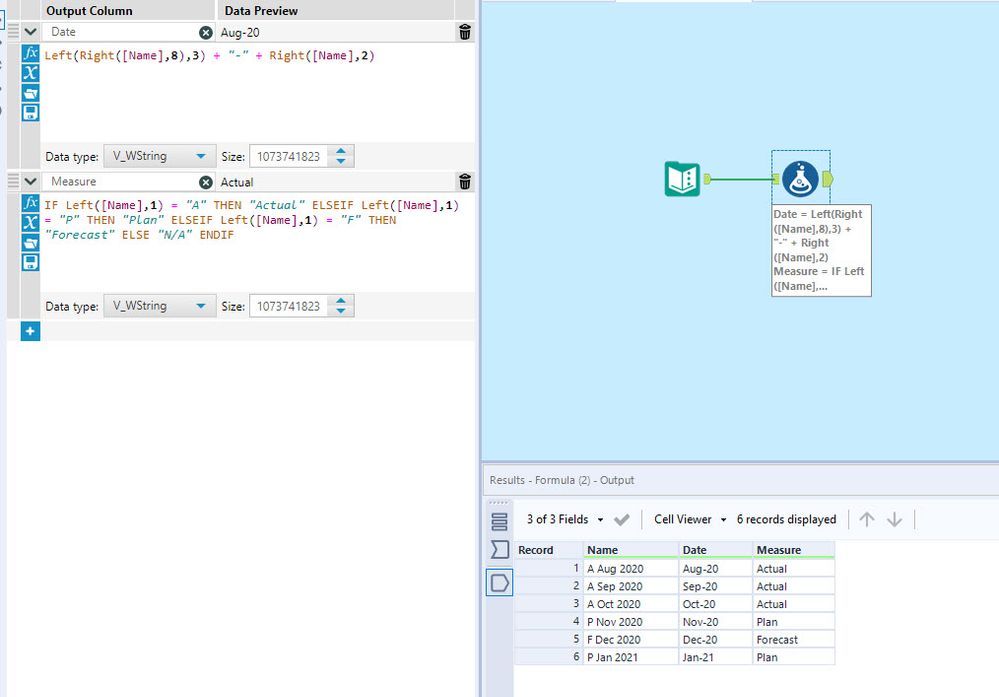
Task: Show results messages list icon
Action: click(x=500, y=522)
